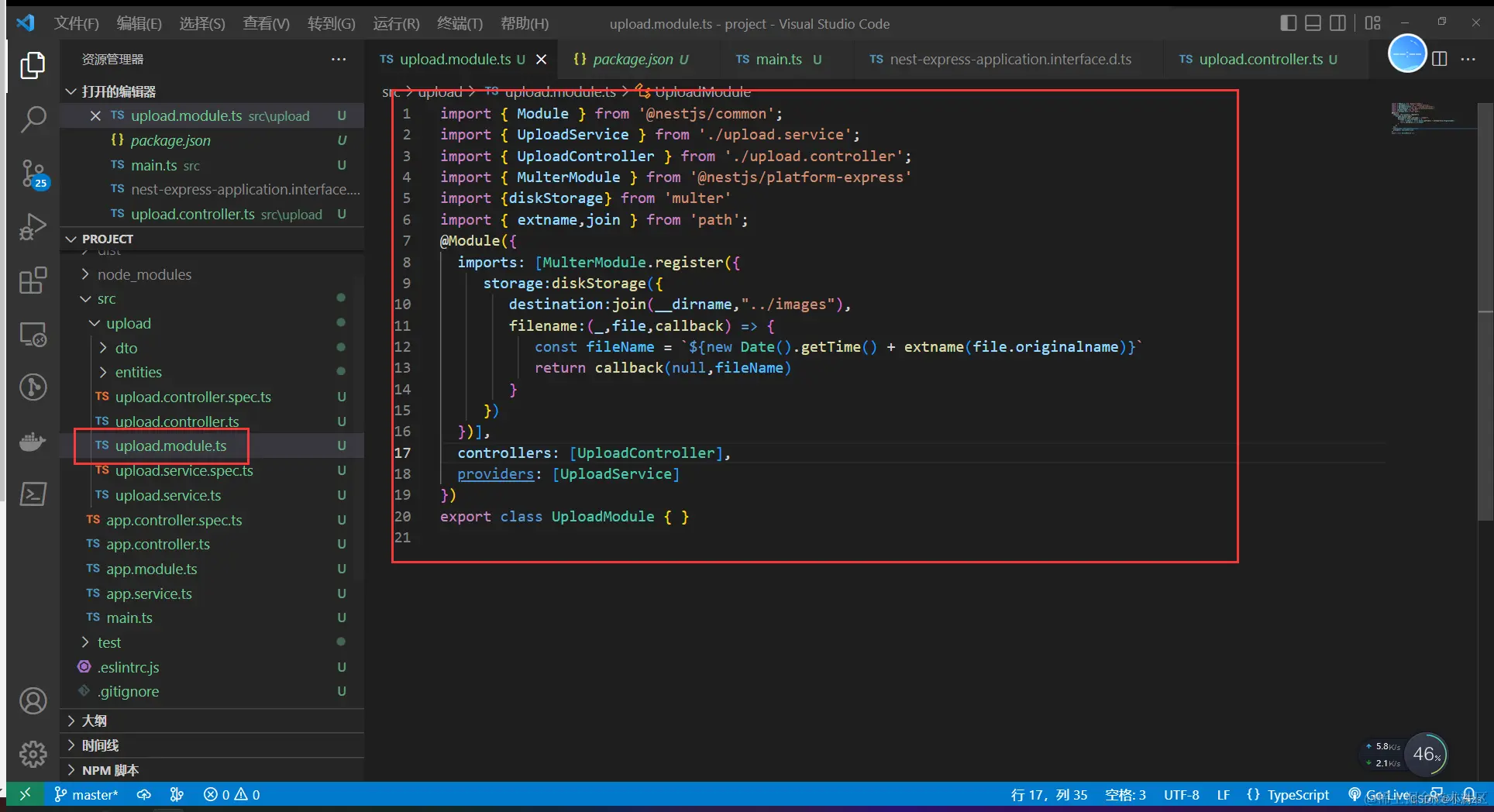Click the remote window icon in status bar
The width and height of the screenshot is (1494, 812).
point(25,794)
